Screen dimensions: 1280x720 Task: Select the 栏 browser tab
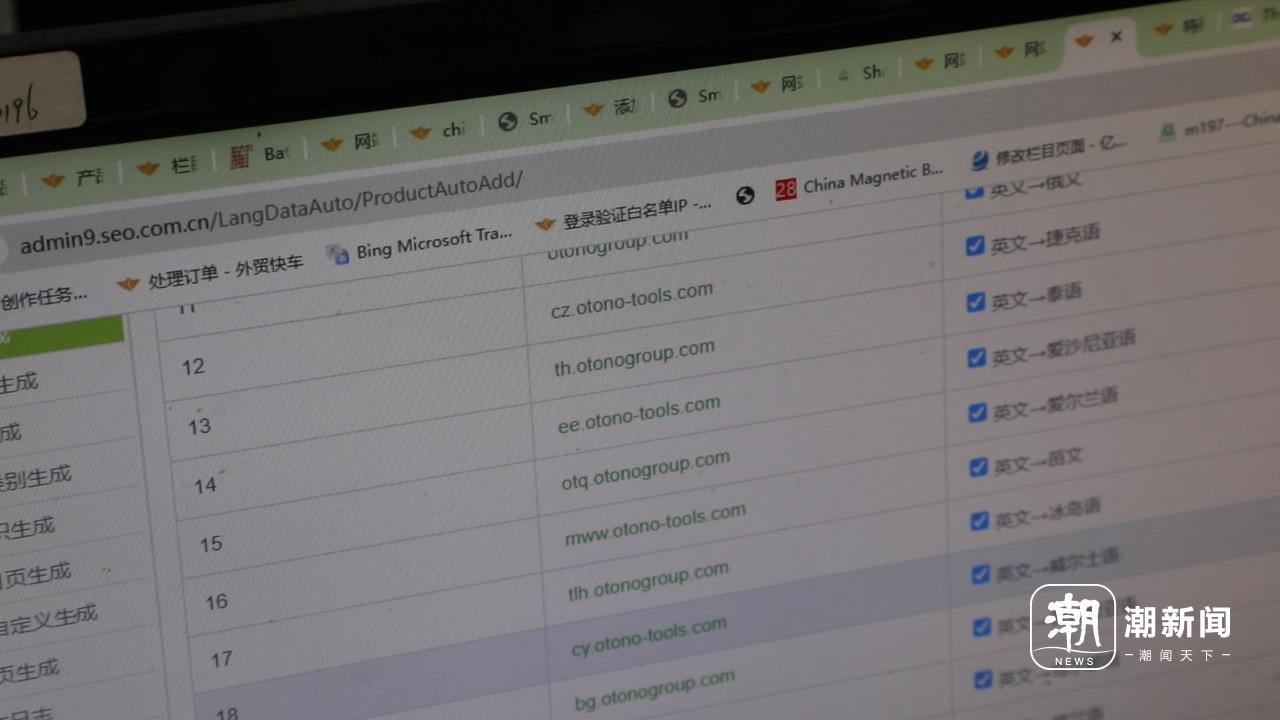pos(167,166)
